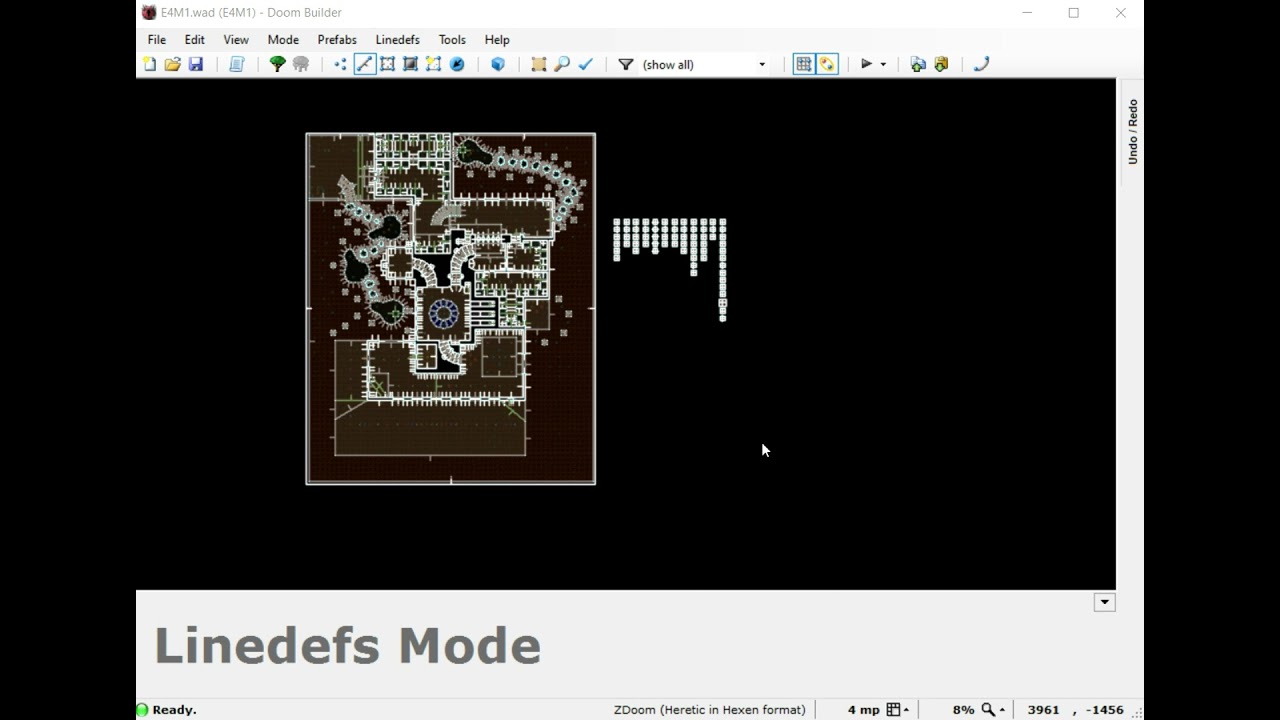This screenshot has height=720, width=1280.
Task: Click the large map layout in the editor
Action: click(450, 309)
